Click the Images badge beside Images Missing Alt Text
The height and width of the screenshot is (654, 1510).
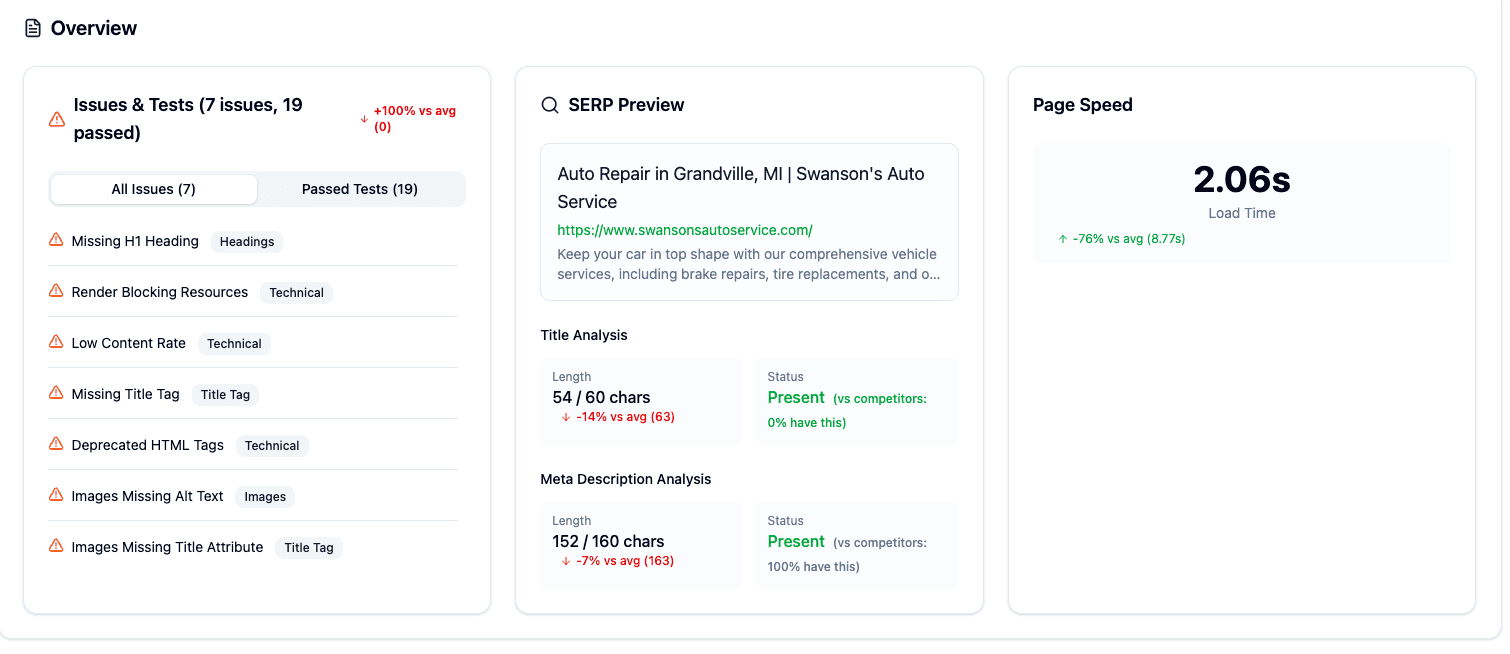[x=265, y=496]
